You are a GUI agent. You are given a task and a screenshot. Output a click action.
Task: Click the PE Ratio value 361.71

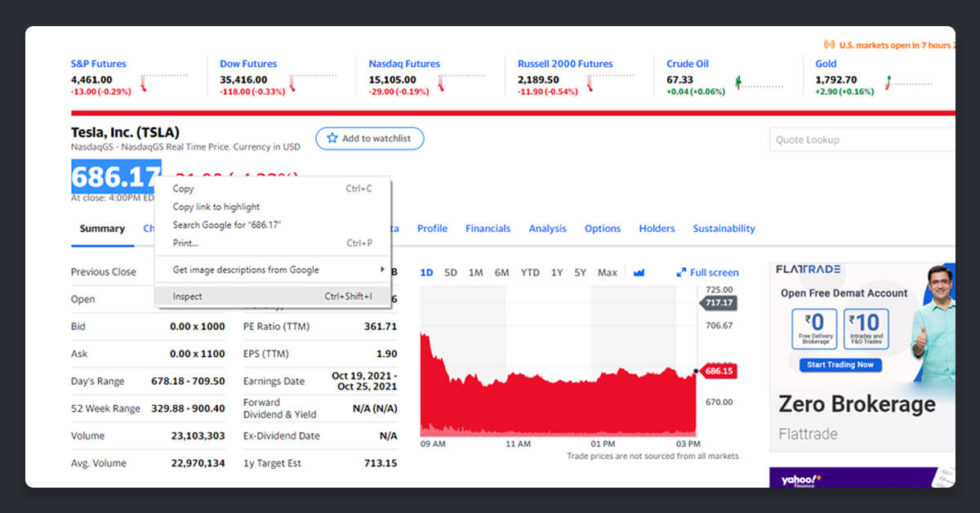point(381,326)
